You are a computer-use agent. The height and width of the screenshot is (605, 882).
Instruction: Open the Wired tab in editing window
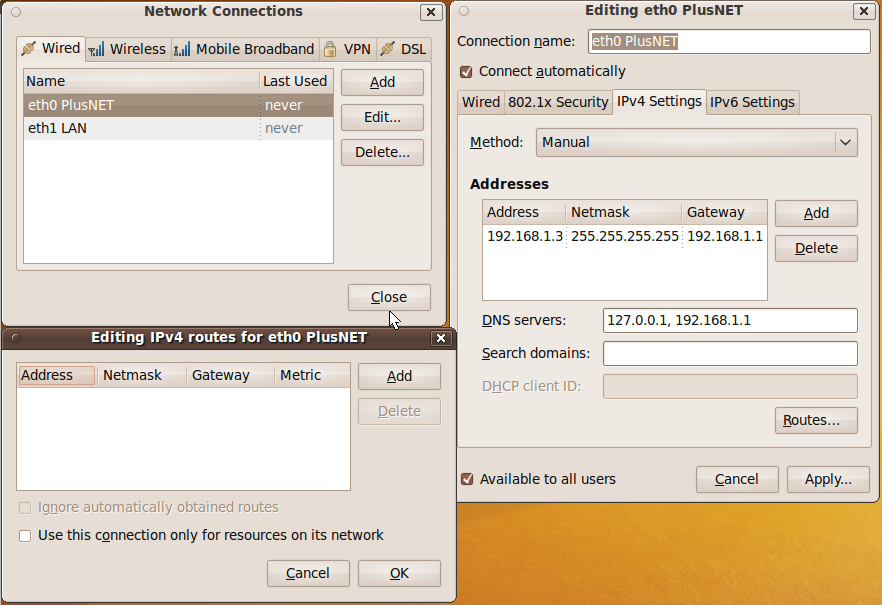pyautogui.click(x=481, y=102)
